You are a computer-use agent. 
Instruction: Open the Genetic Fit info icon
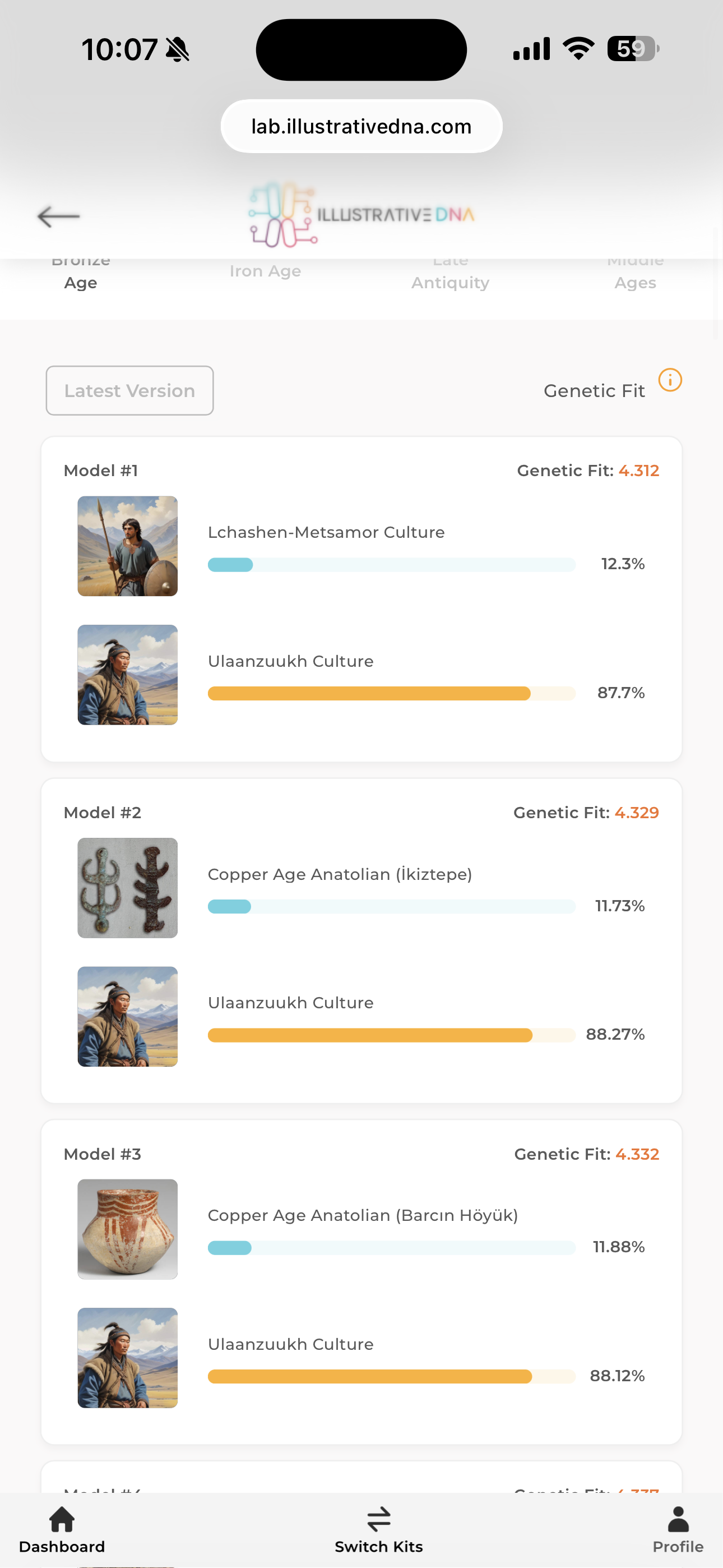pyautogui.click(x=669, y=380)
